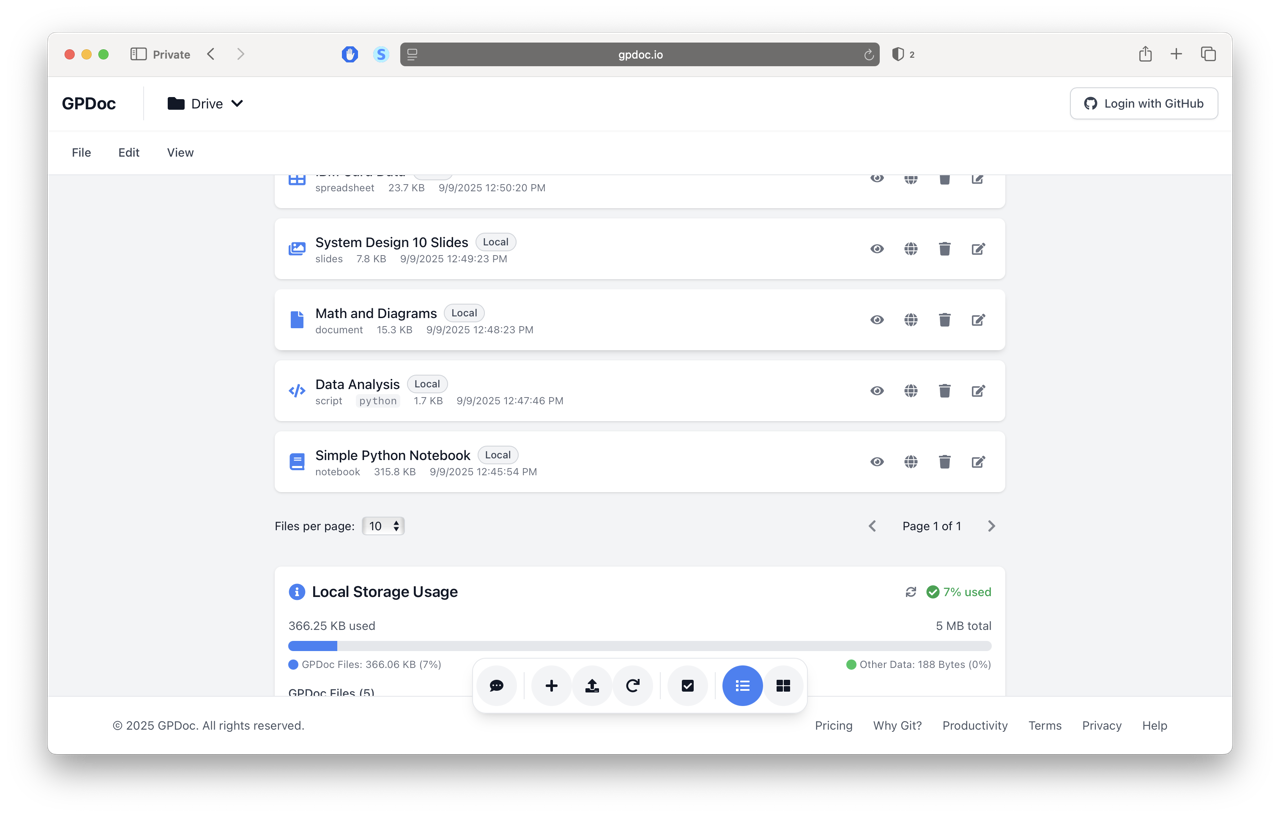Click globe icon for System Design 10 Slides
1280x817 pixels.
click(x=911, y=249)
